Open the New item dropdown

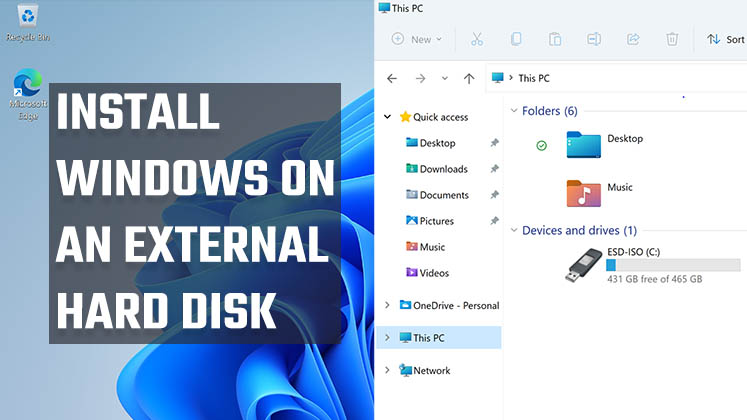tap(416, 39)
